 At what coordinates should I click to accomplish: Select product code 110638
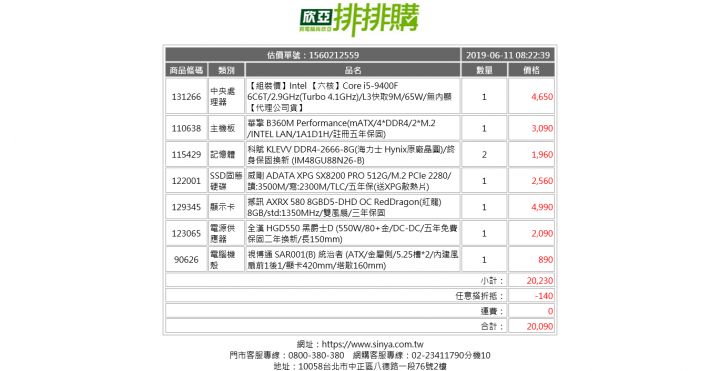click(x=186, y=129)
